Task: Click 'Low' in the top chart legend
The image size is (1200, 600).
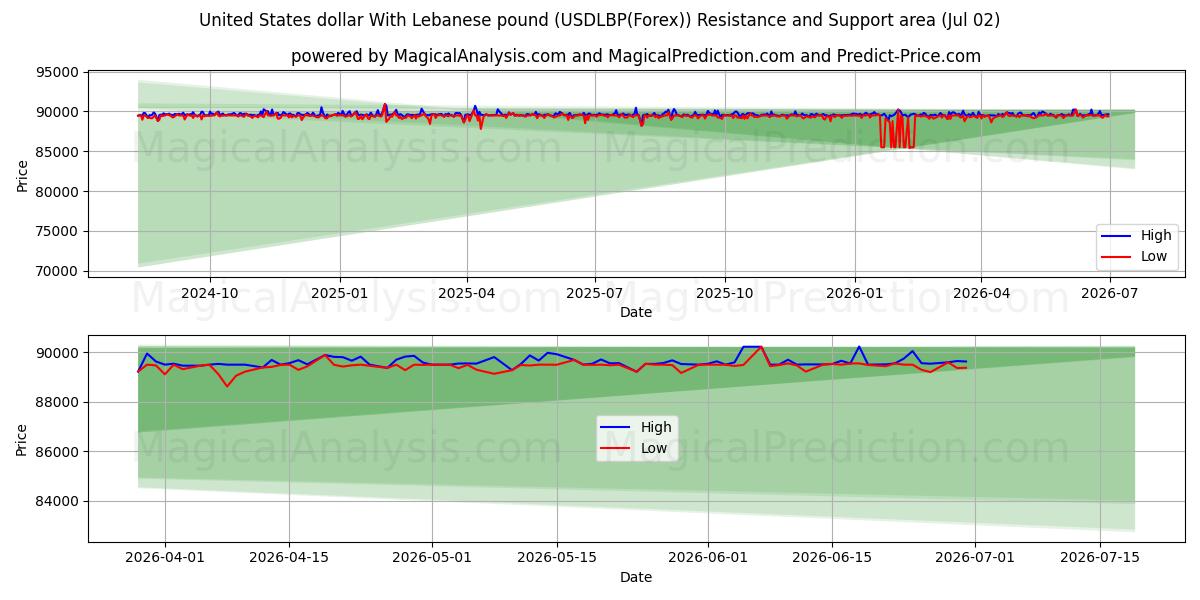Action: point(1155,256)
